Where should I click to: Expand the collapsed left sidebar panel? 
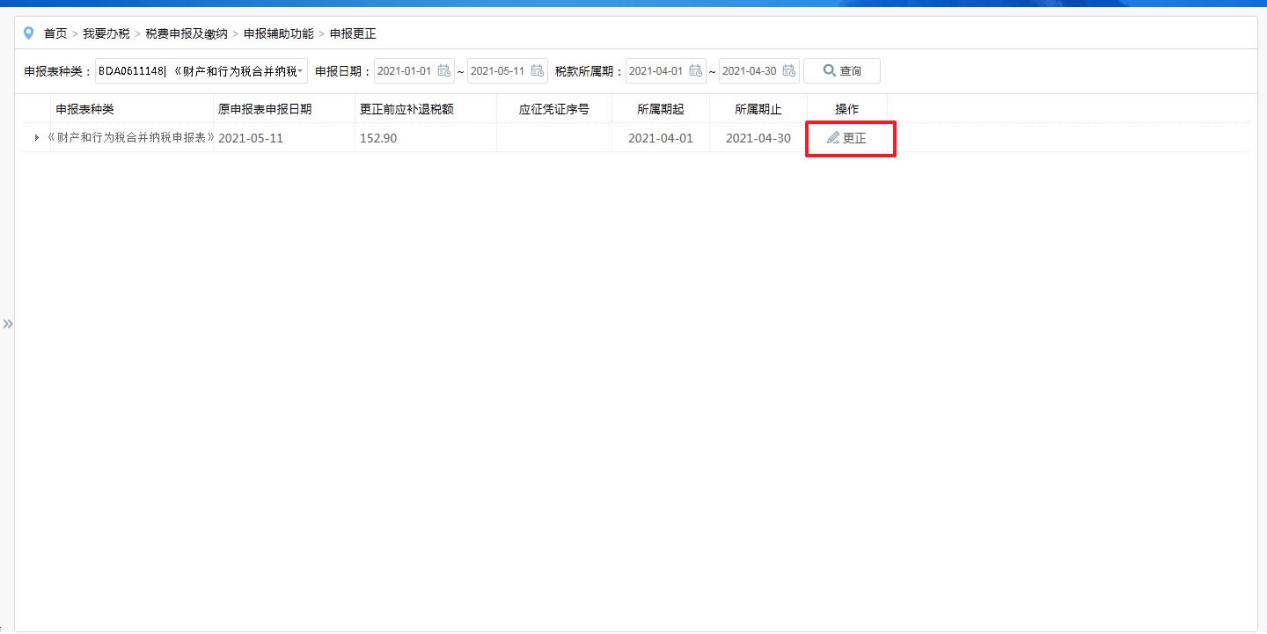coord(8,324)
